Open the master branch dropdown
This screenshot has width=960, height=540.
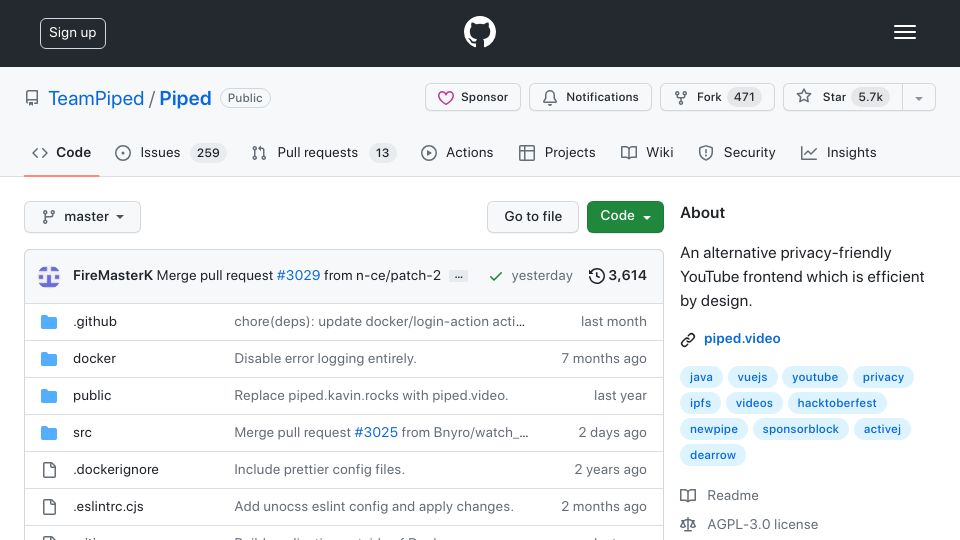coord(83,217)
